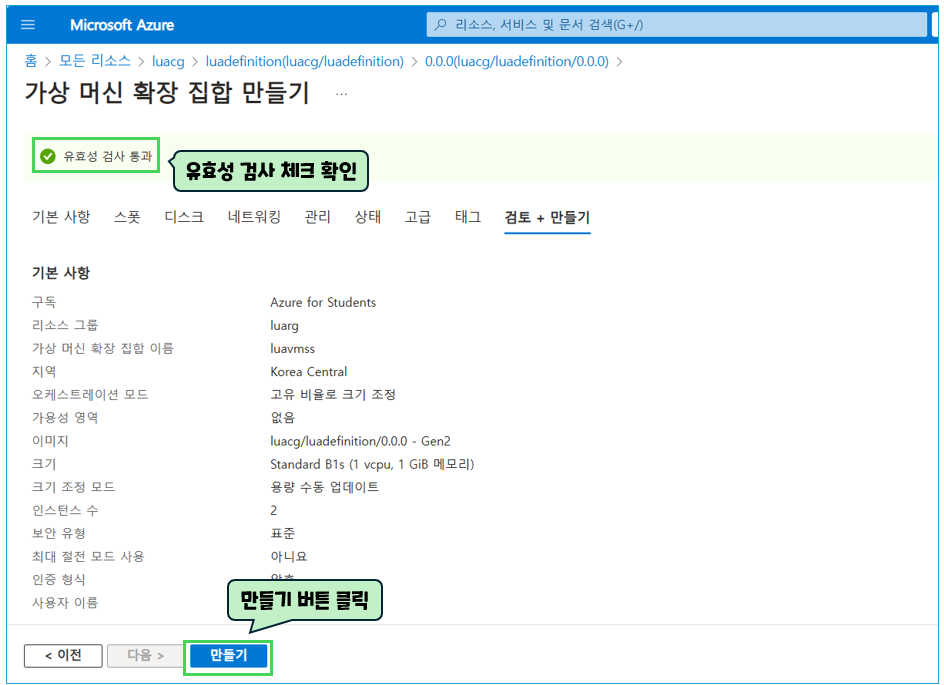Image resolution: width=944 pixels, height=685 pixels.
Task: Open 0.0.0(luacg/luadefinition/0.0.0) breadcrumb
Action: click(x=517, y=61)
